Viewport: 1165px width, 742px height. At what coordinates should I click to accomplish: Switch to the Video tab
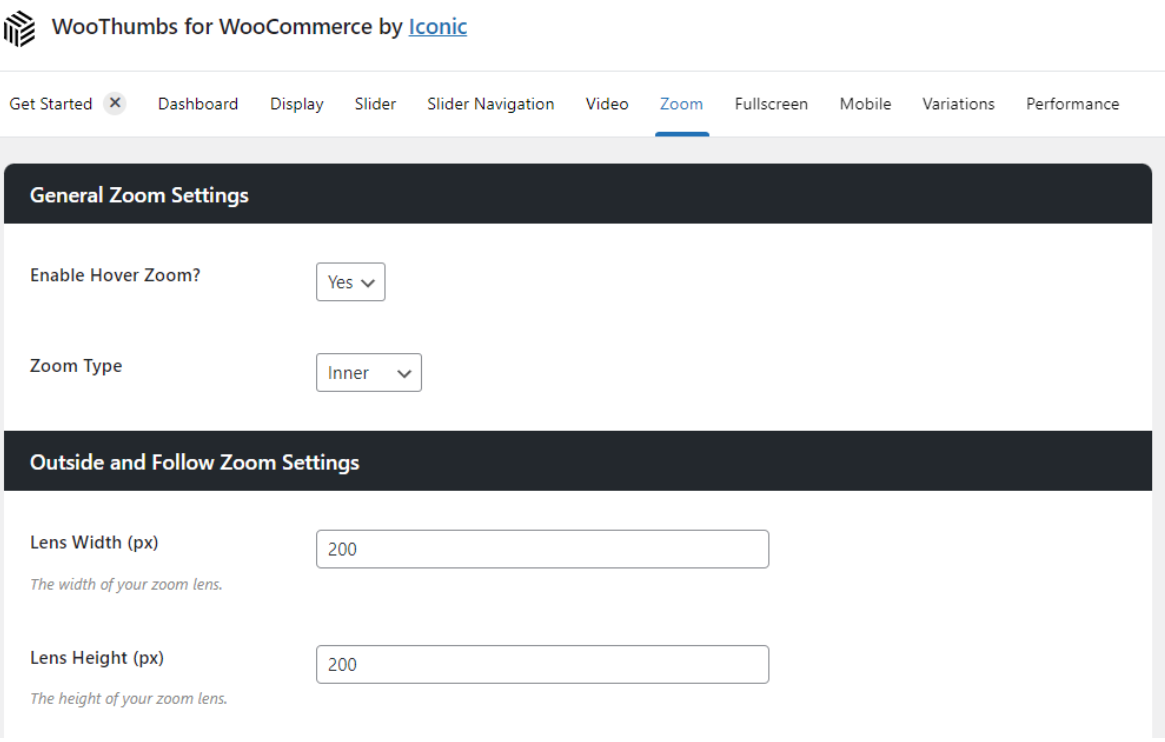click(x=606, y=103)
